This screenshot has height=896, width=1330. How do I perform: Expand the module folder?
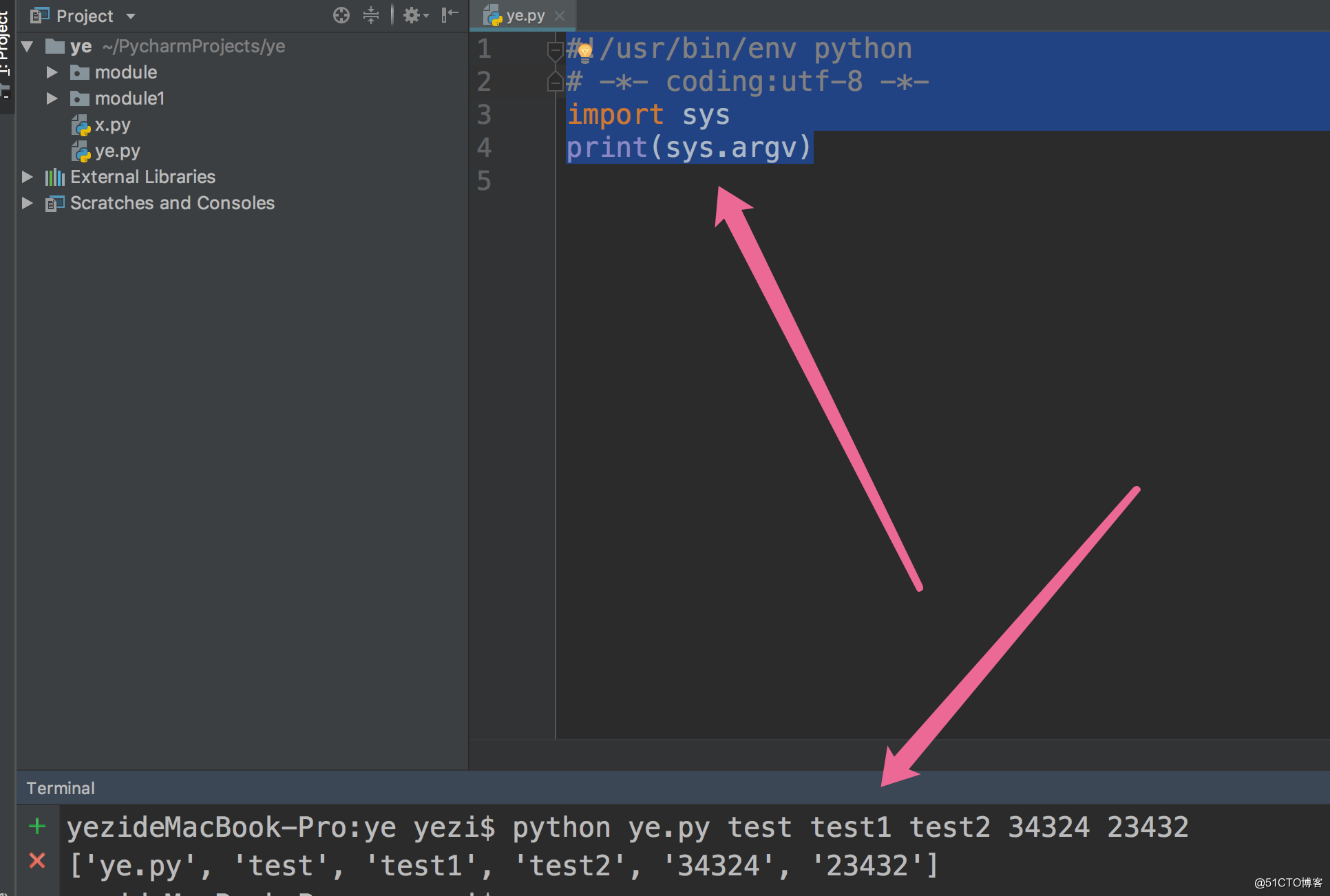[x=52, y=72]
